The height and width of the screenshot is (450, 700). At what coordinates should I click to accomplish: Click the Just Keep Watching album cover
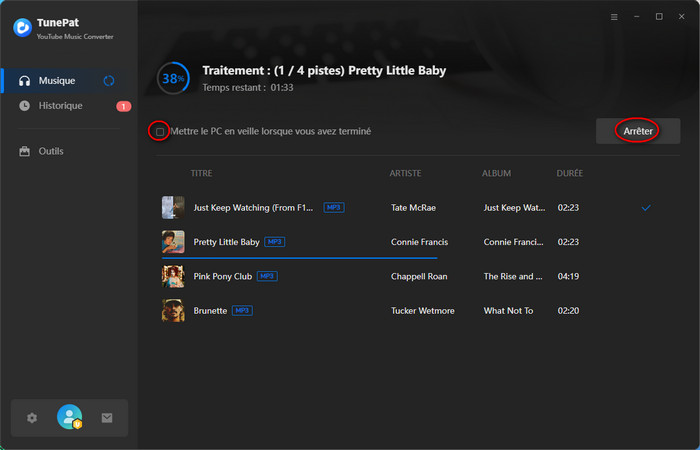(x=173, y=208)
